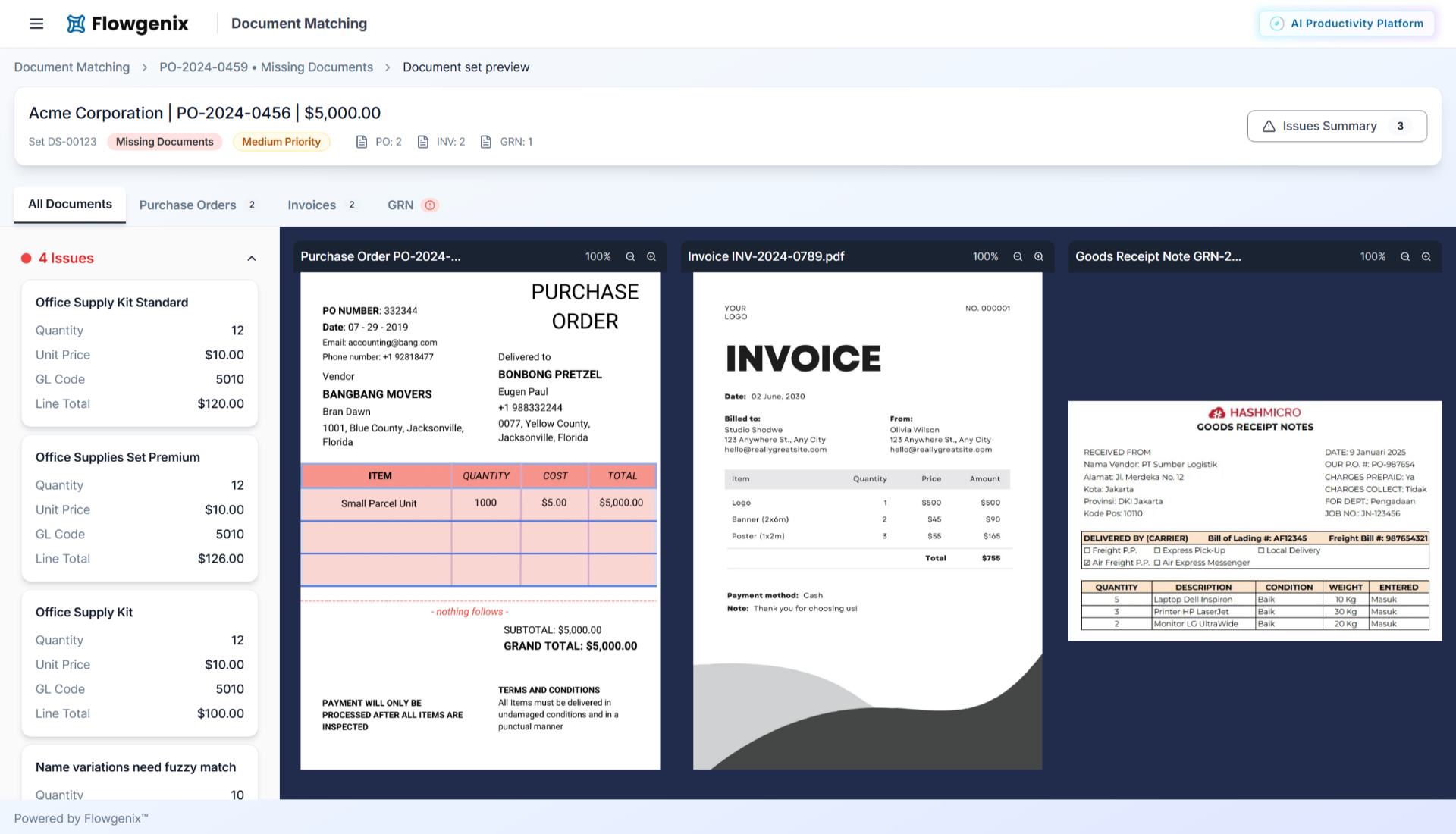Switch to the All Documents tab
Viewport: 1456px width, 834px height.
70,204
